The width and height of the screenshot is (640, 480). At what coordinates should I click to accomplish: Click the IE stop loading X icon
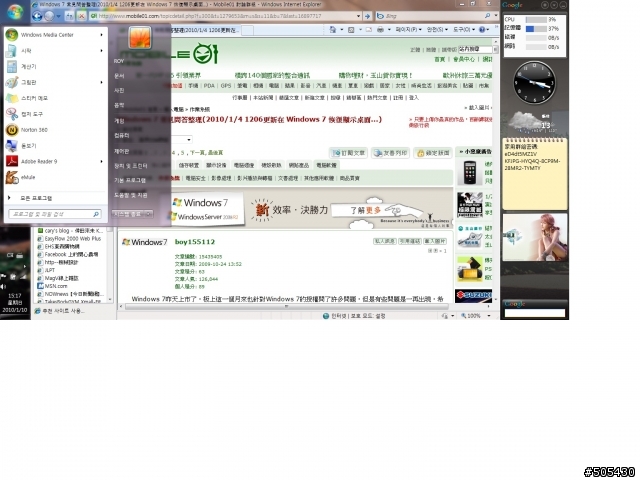click(x=81, y=16)
